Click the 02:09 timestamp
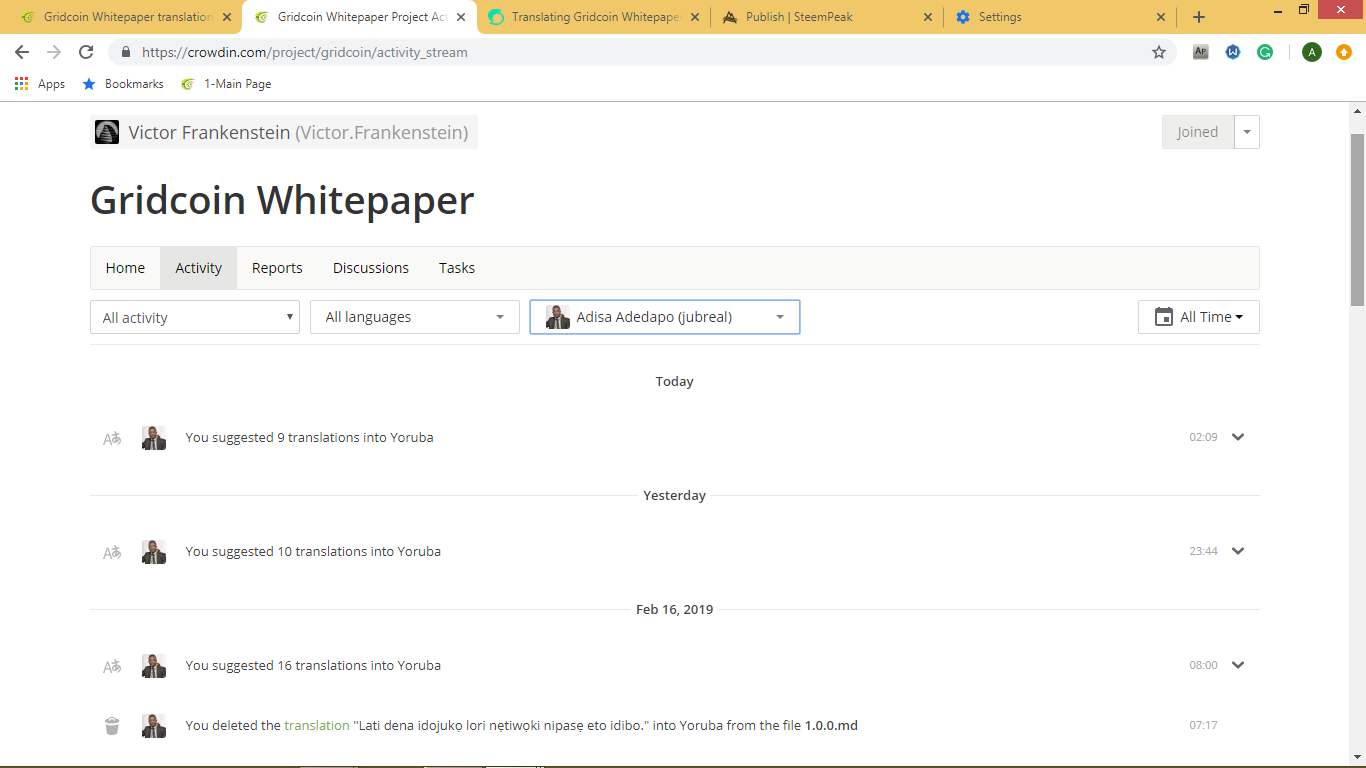 pos(1203,437)
